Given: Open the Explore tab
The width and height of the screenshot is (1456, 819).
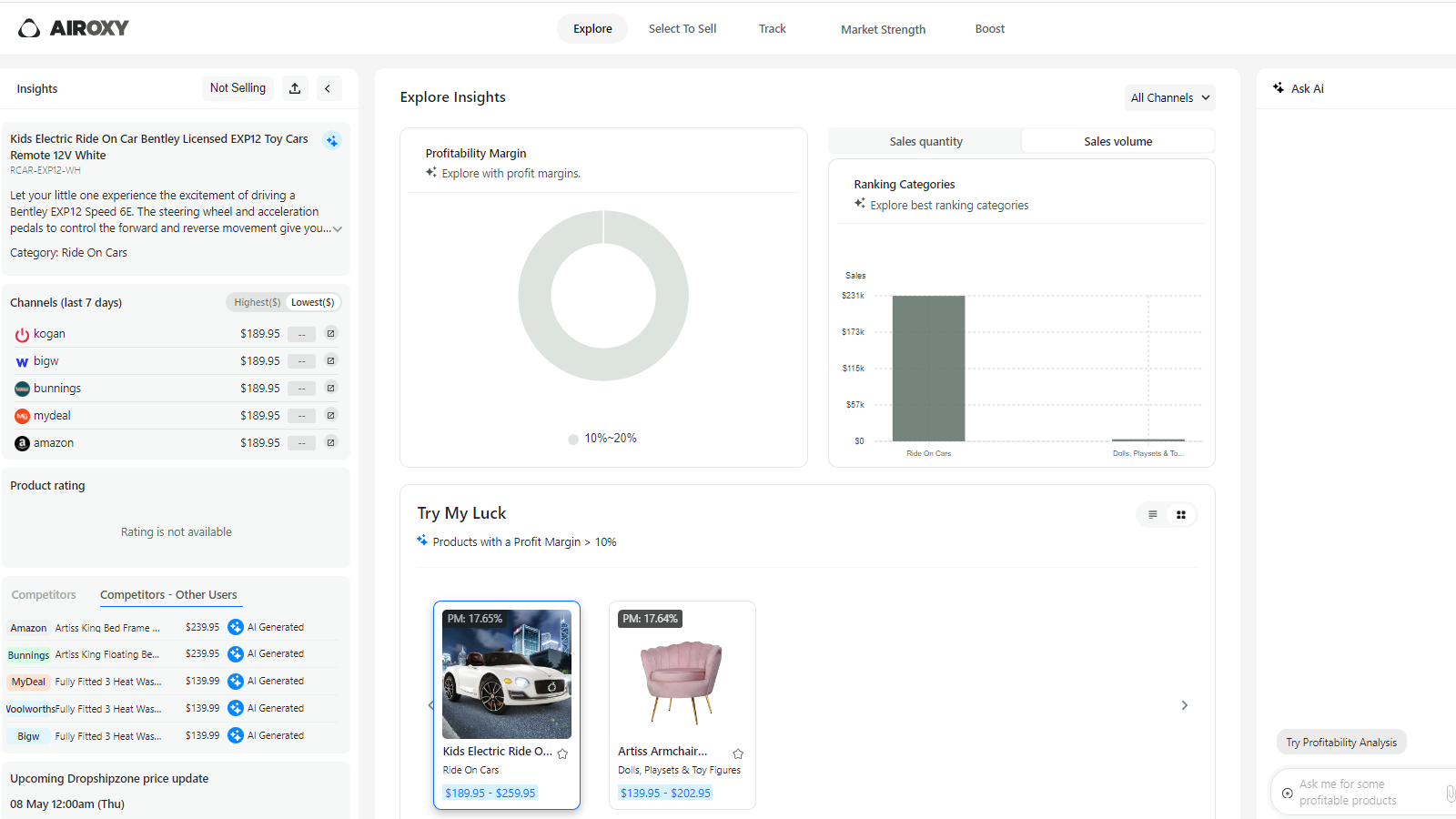Looking at the screenshot, I should tap(592, 29).
